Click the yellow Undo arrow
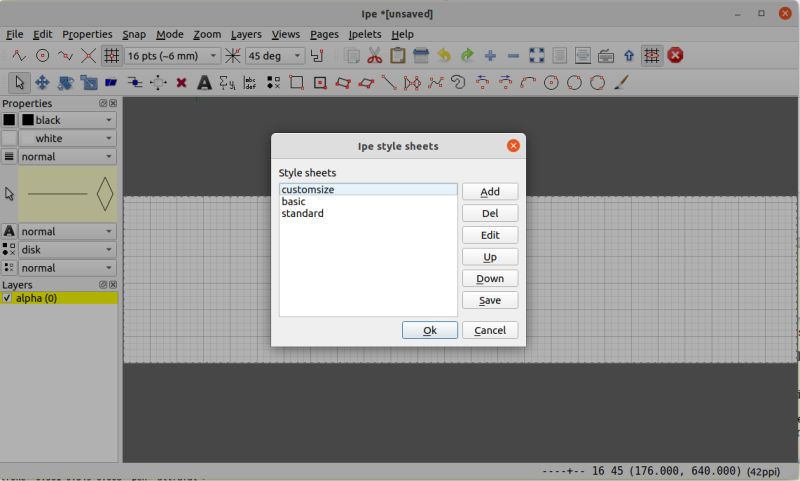800x481 pixels. [444, 56]
